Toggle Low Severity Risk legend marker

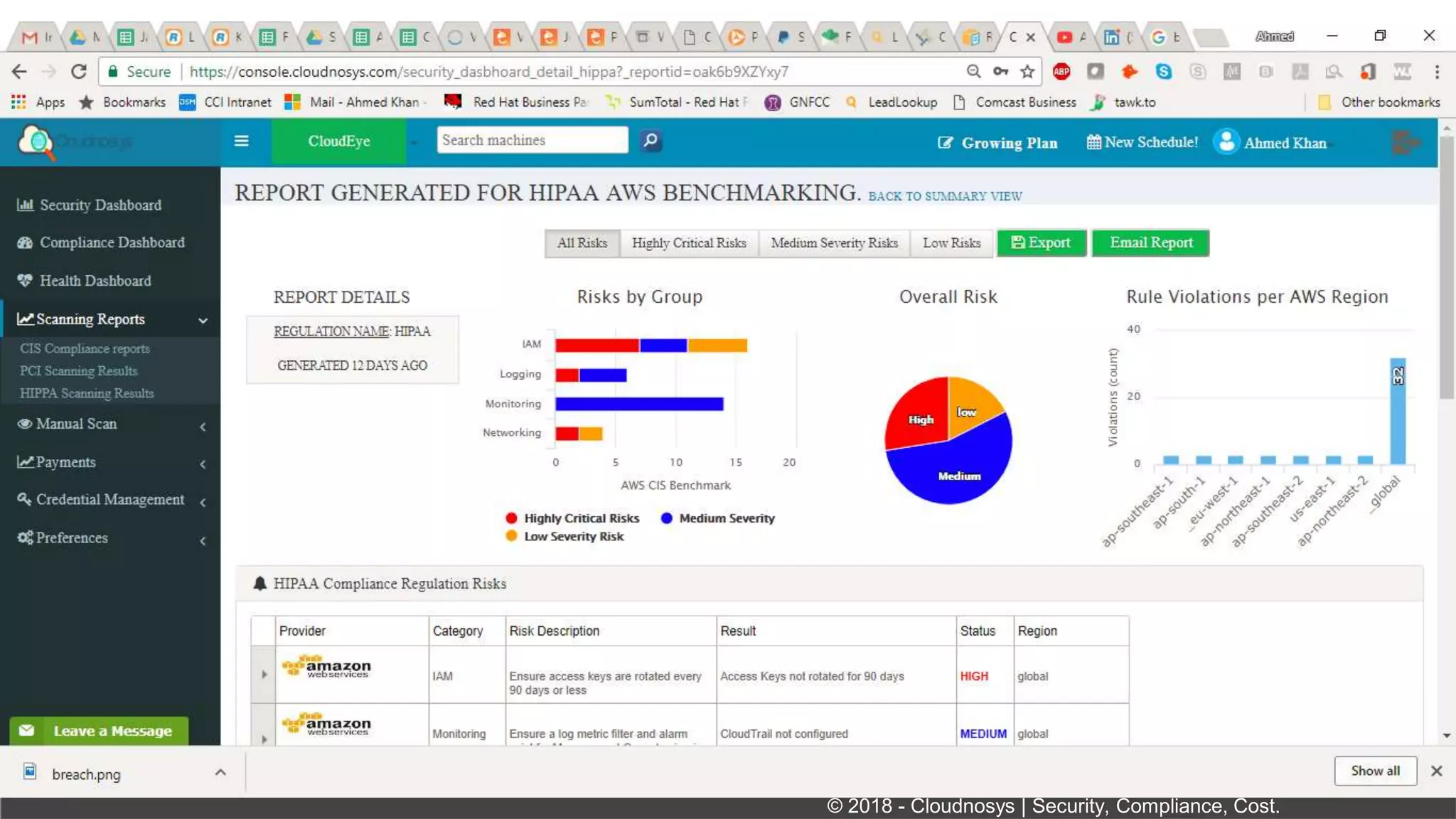[x=511, y=536]
